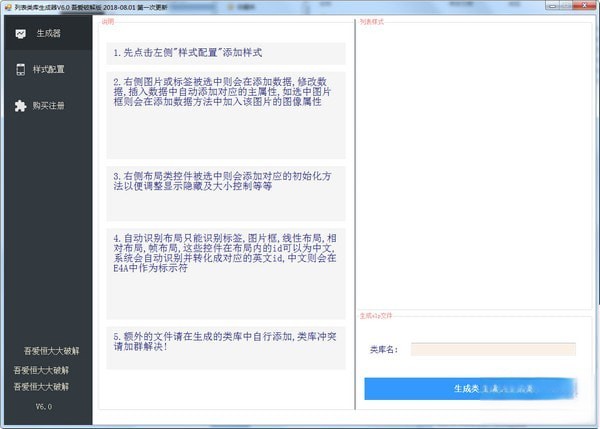The image size is (600, 429).
Task: Close the window with red X button
Action: [584, 6]
